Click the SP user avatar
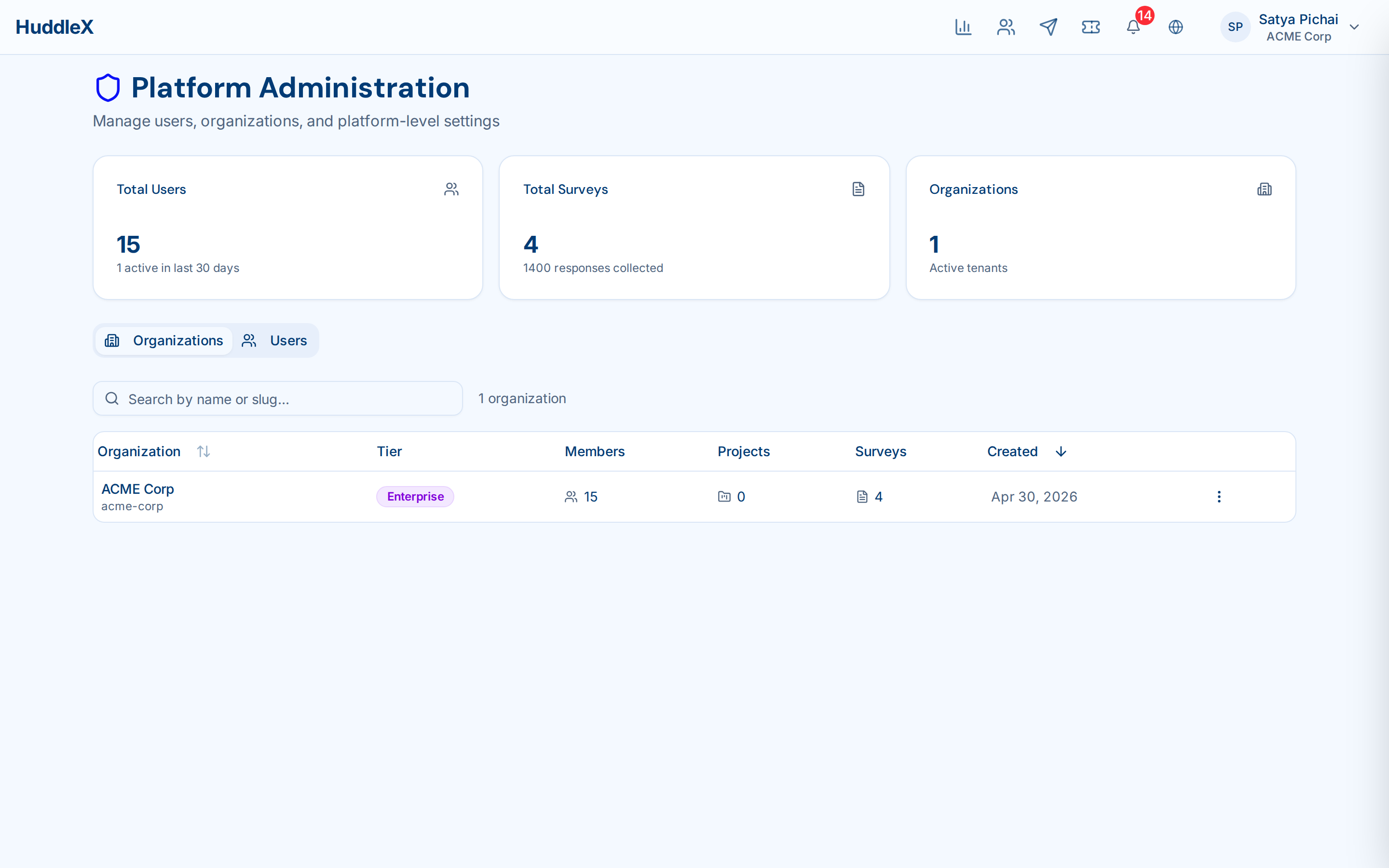Viewport: 1389px width, 868px height. (1235, 27)
